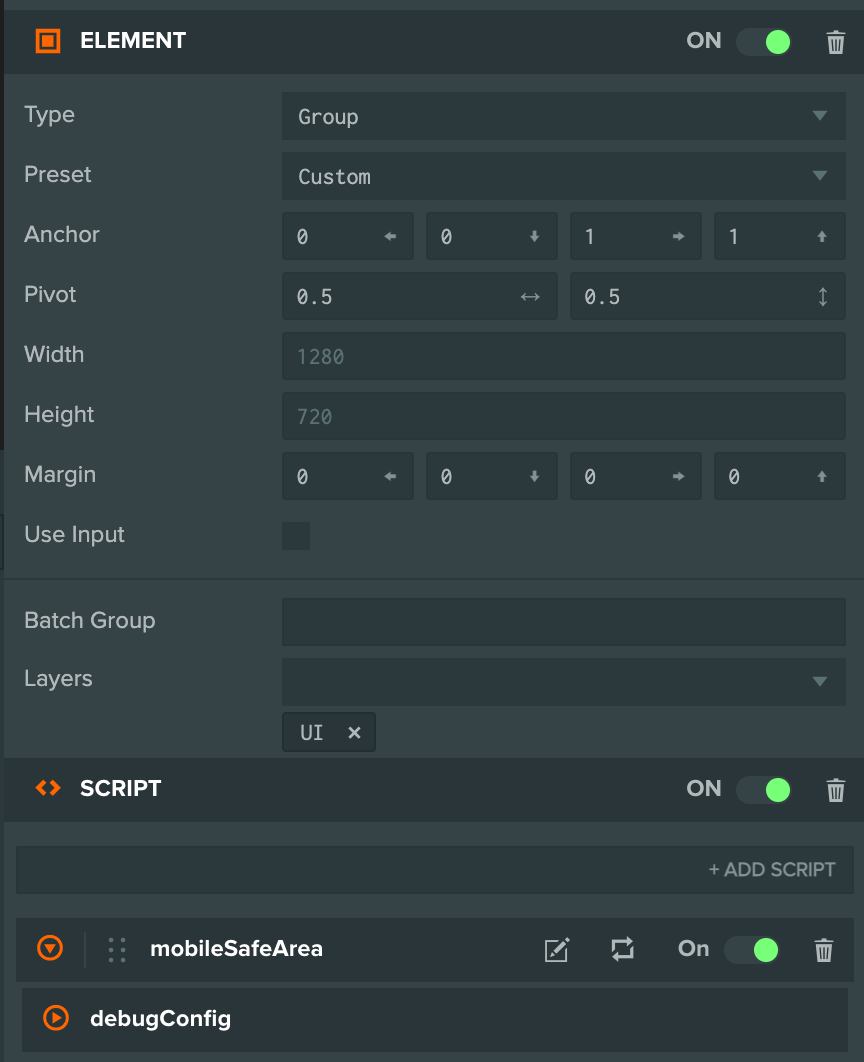Toggle the Script component ON switch
864x1062 pixels.
click(764, 790)
